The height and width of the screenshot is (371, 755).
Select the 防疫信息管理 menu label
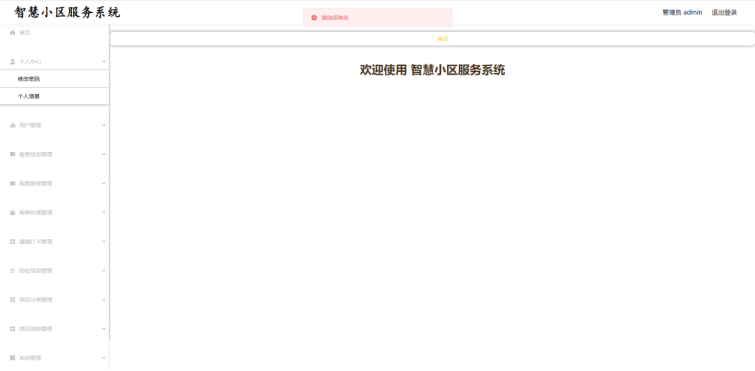coord(36,271)
